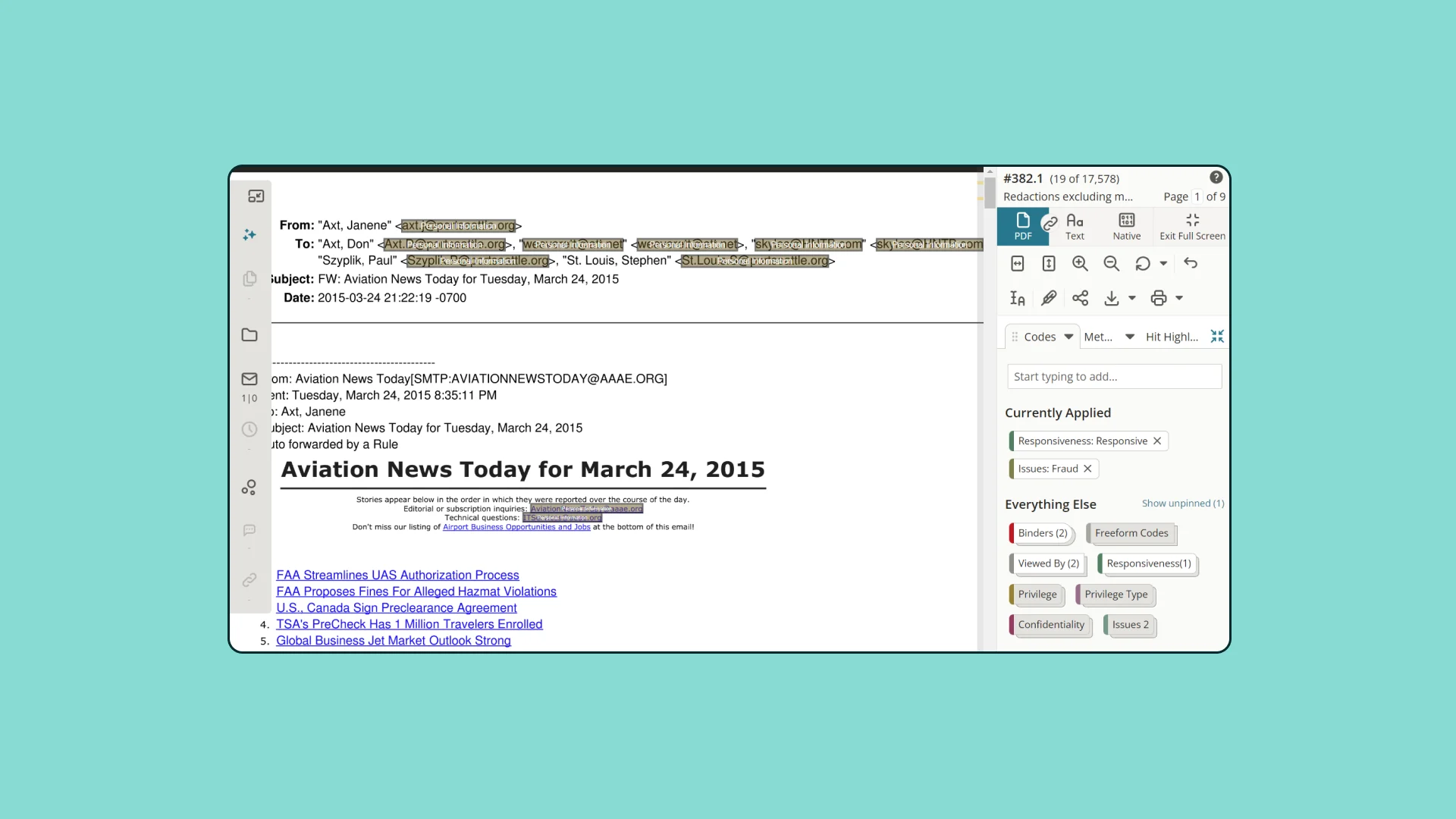This screenshot has height=819, width=1456.
Task: Click the undo arrow icon
Action: pos(1191,263)
